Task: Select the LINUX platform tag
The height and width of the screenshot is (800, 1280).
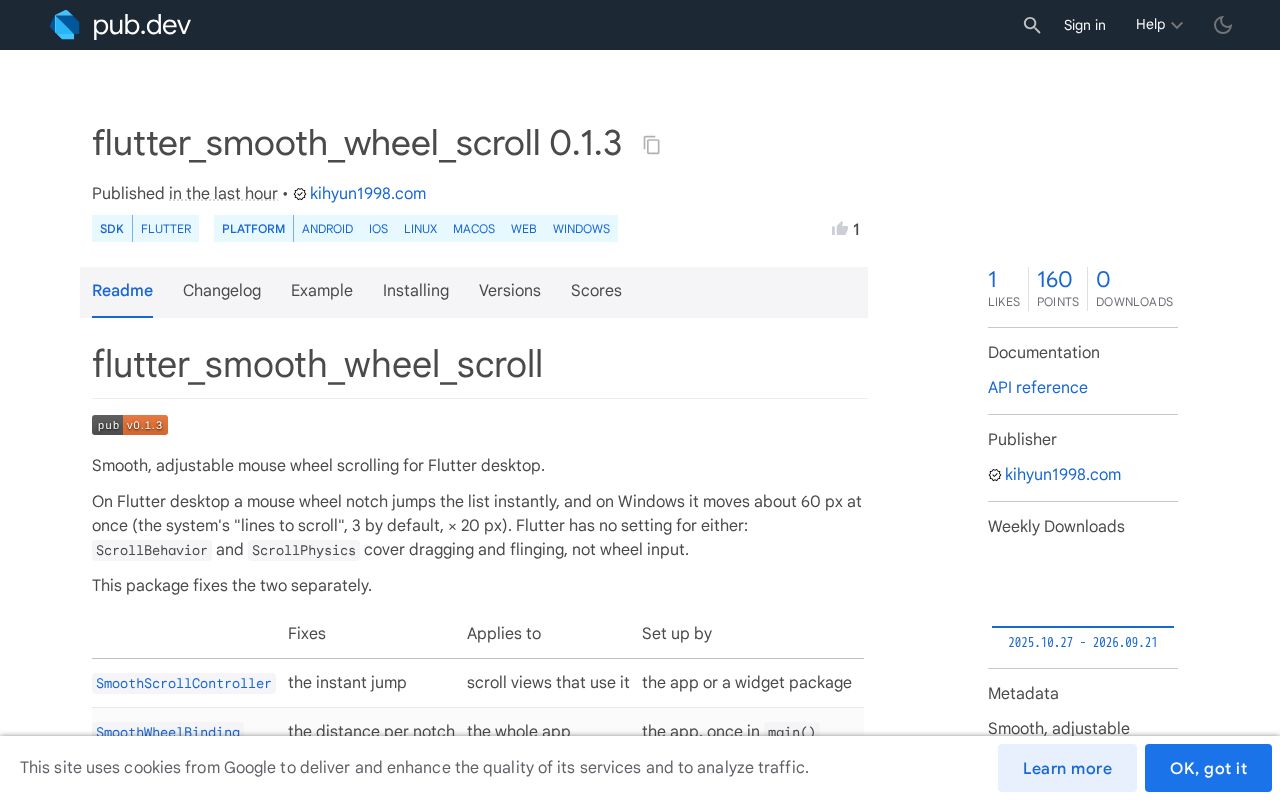Action: coord(420,229)
